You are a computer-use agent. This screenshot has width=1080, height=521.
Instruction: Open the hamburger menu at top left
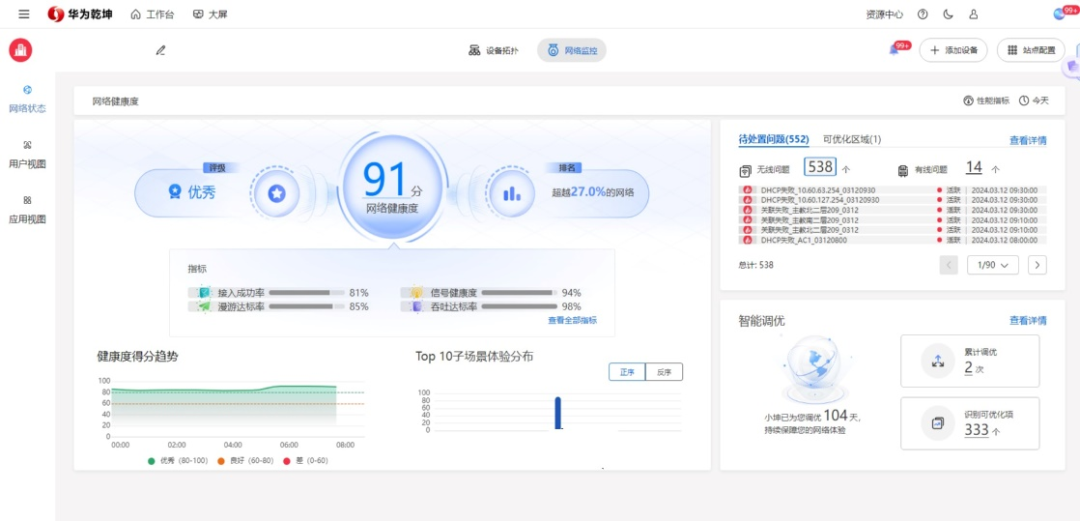pyautogui.click(x=24, y=14)
